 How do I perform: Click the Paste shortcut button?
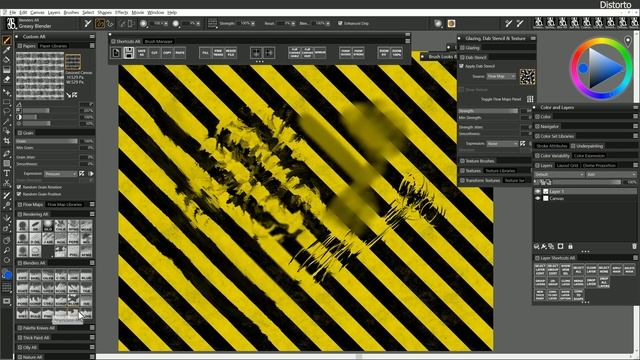coord(180,53)
